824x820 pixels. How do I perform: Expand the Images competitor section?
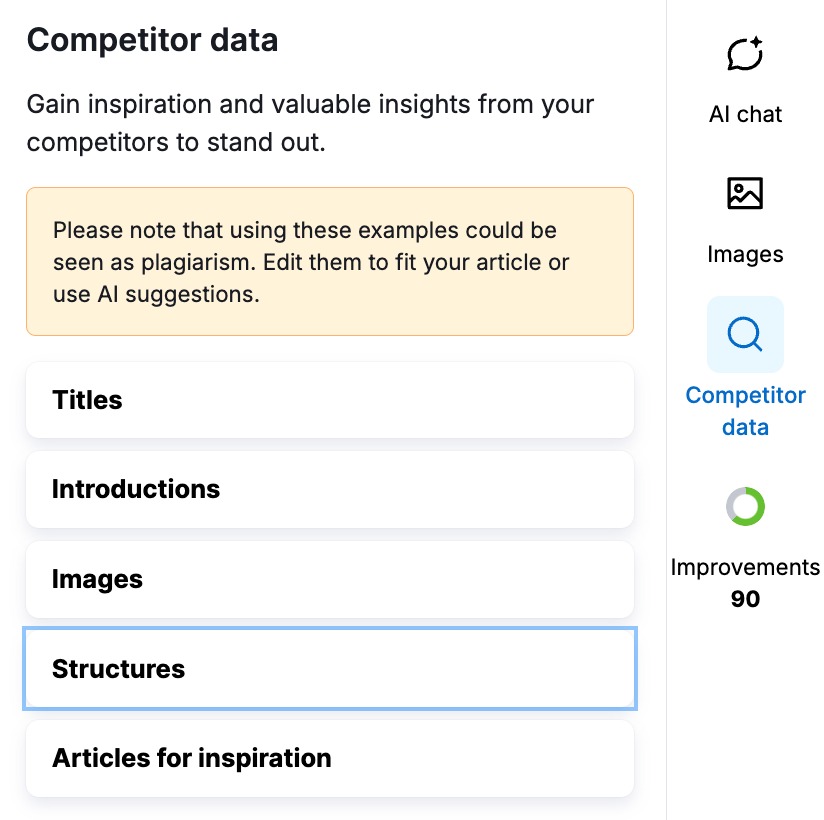click(x=330, y=578)
